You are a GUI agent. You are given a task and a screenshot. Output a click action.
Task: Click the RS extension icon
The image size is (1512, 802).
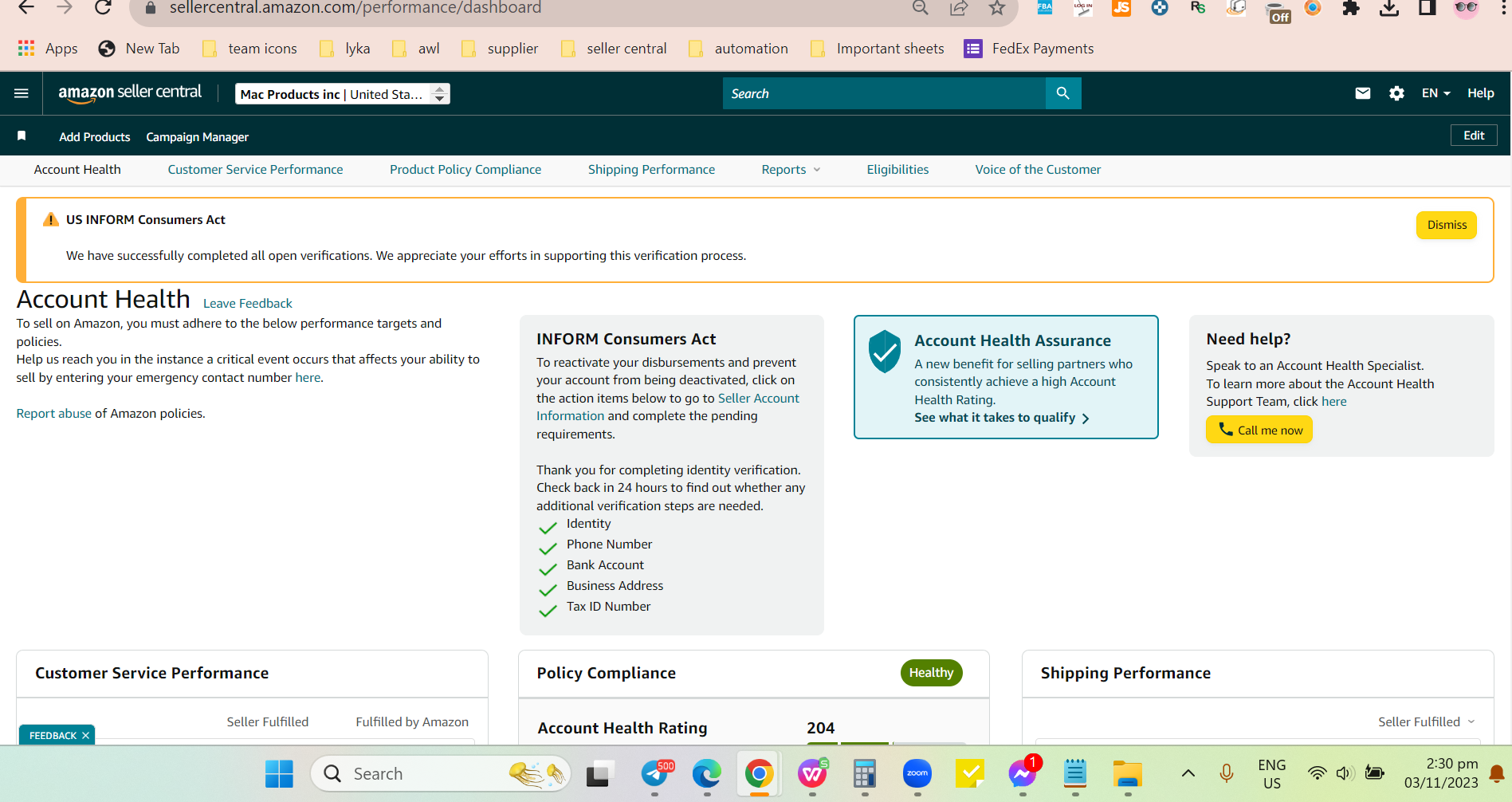pos(1198,8)
